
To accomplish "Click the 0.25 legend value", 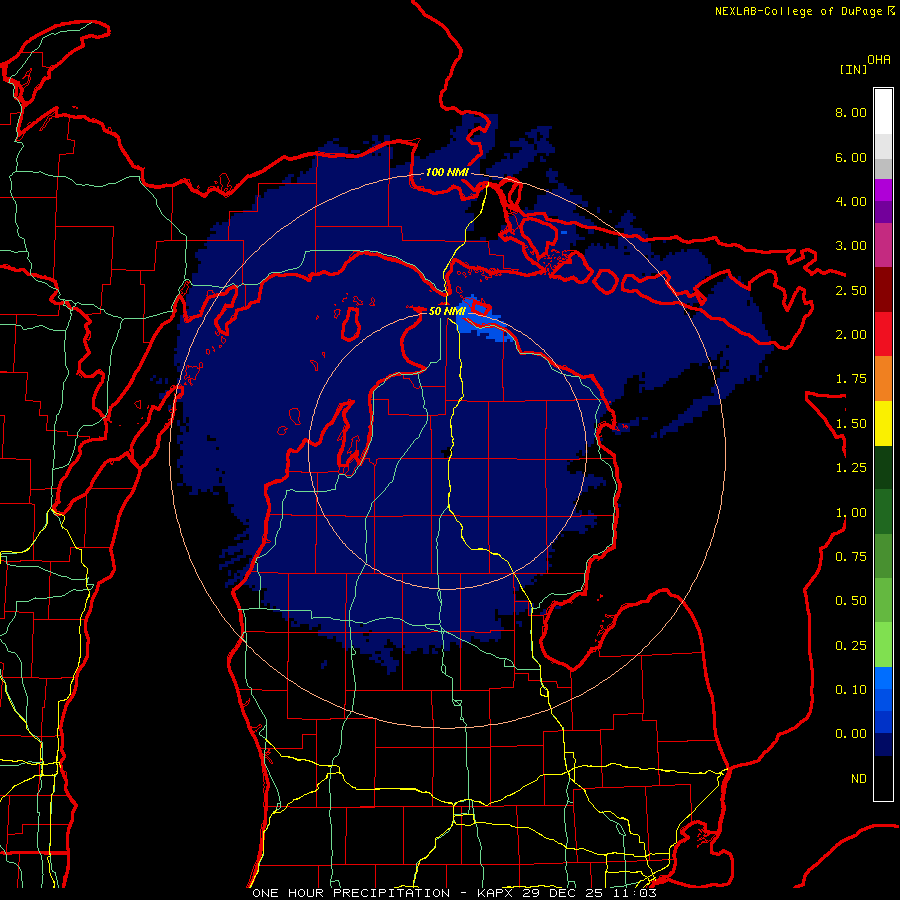I will (x=851, y=646).
